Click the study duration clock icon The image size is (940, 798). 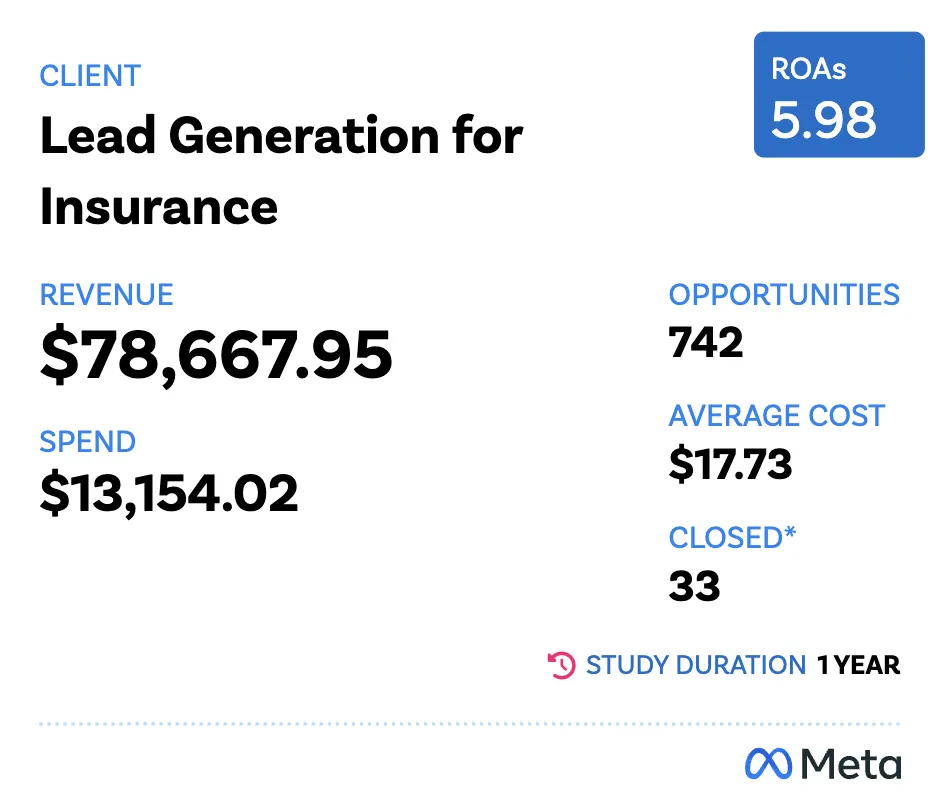pyautogui.click(x=562, y=665)
